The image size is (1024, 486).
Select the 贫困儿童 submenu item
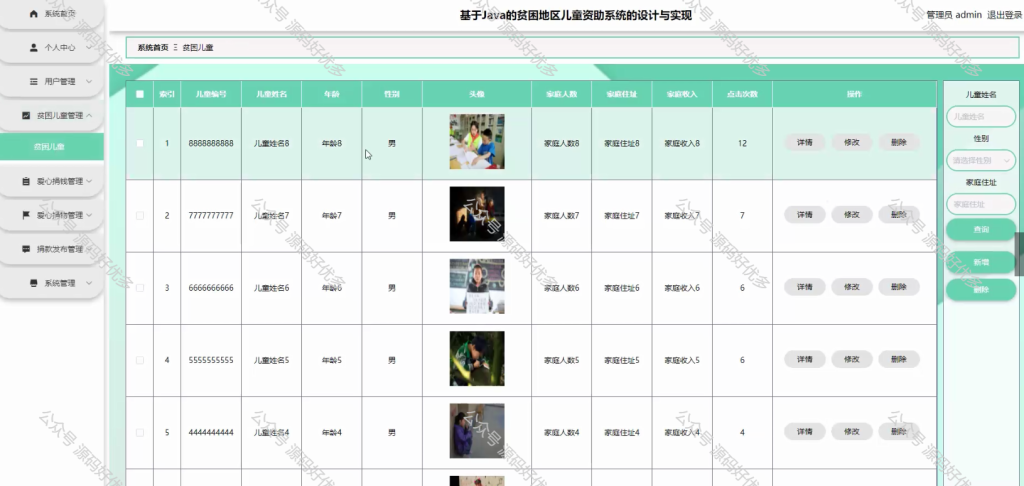point(52,147)
